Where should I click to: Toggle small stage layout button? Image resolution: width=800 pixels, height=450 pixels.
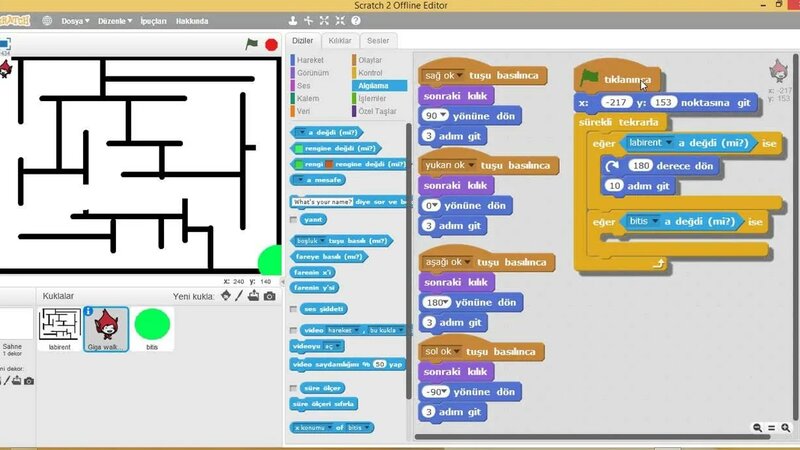(5, 44)
